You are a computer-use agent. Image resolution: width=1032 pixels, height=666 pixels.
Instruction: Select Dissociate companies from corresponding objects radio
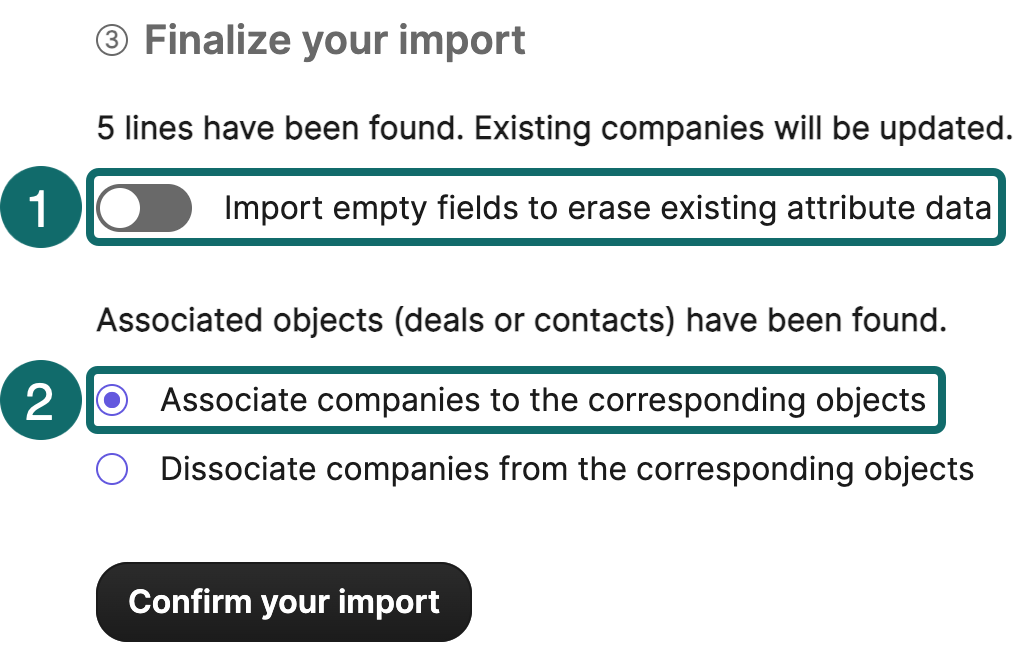pyautogui.click(x=112, y=469)
